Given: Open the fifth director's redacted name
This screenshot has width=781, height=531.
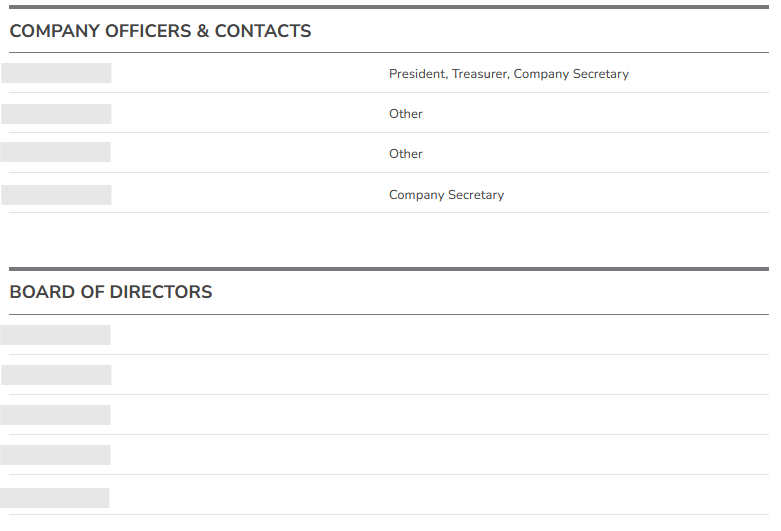Looking at the screenshot, I should [x=56, y=498].
